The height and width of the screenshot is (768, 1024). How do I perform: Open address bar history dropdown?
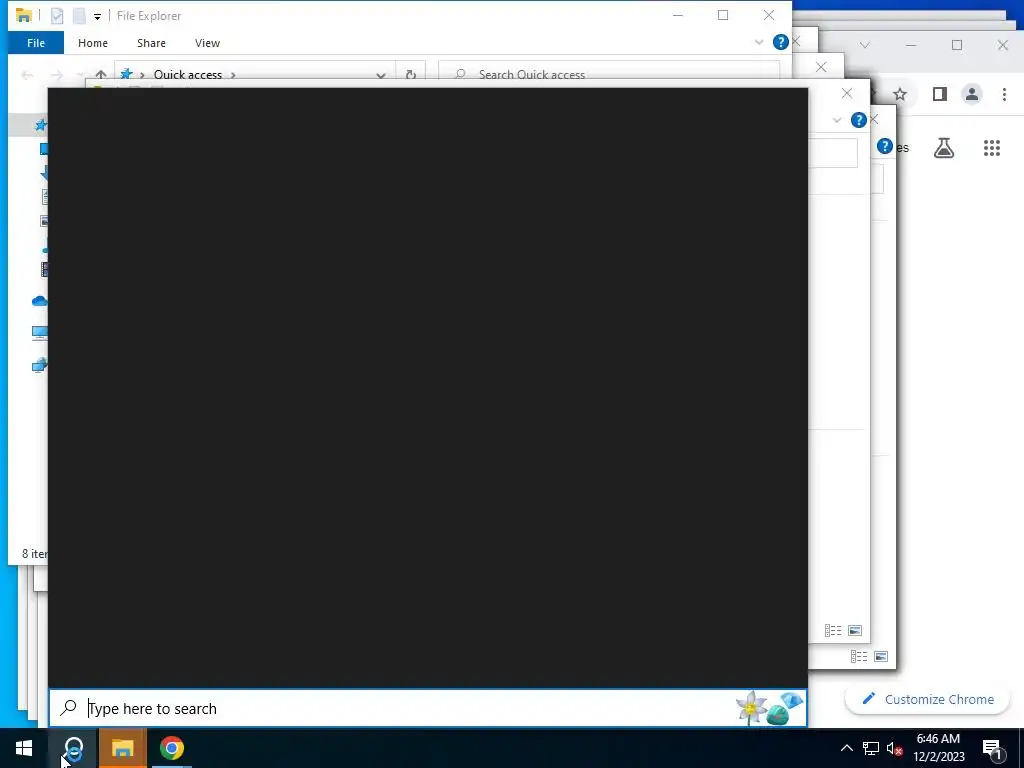381,75
